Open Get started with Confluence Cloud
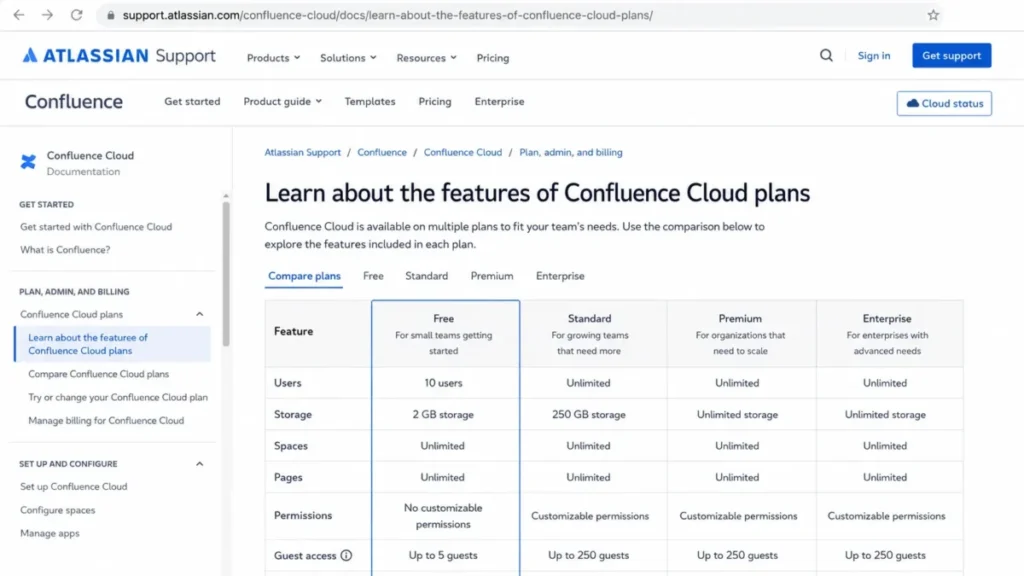This screenshot has width=1024, height=576. click(96, 227)
